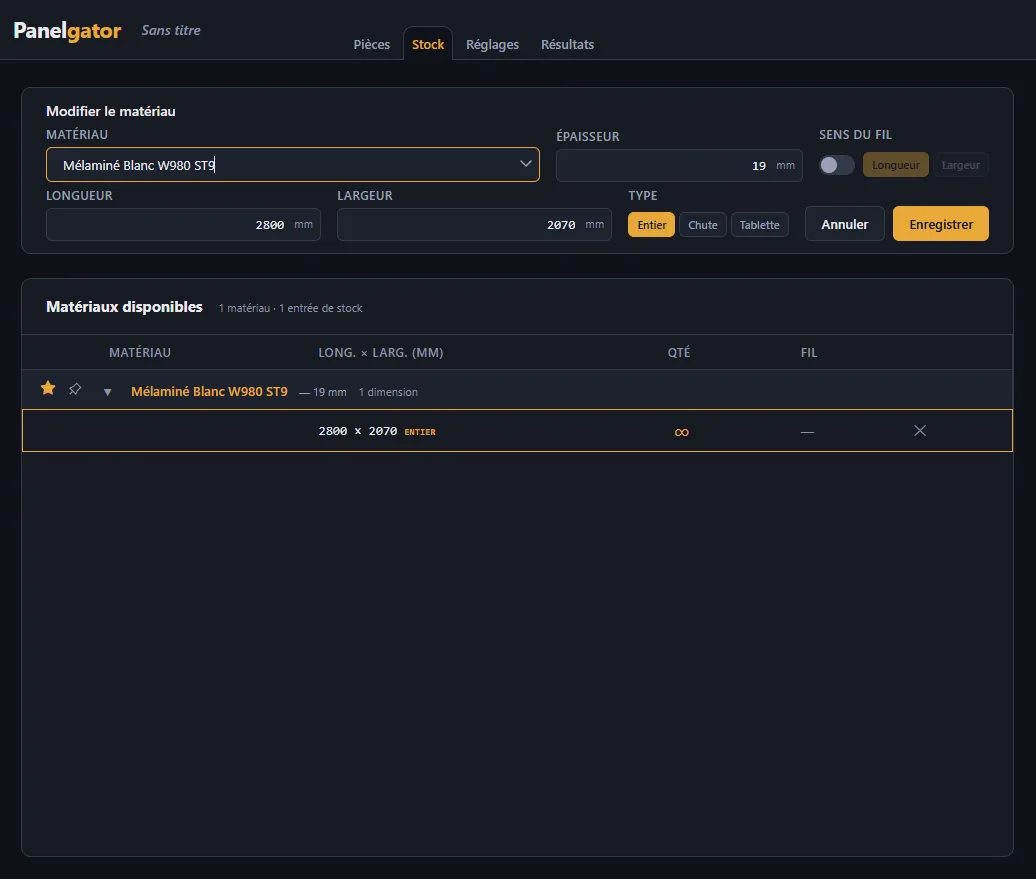Open the Réglages tab
Screen dimensions: 1036x879
(x=492, y=44)
